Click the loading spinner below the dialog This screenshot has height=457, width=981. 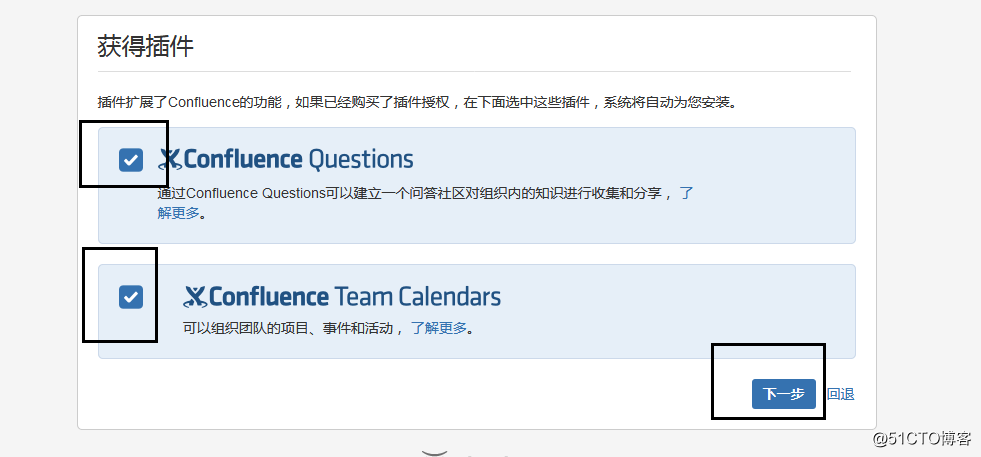pyautogui.click(x=437, y=452)
